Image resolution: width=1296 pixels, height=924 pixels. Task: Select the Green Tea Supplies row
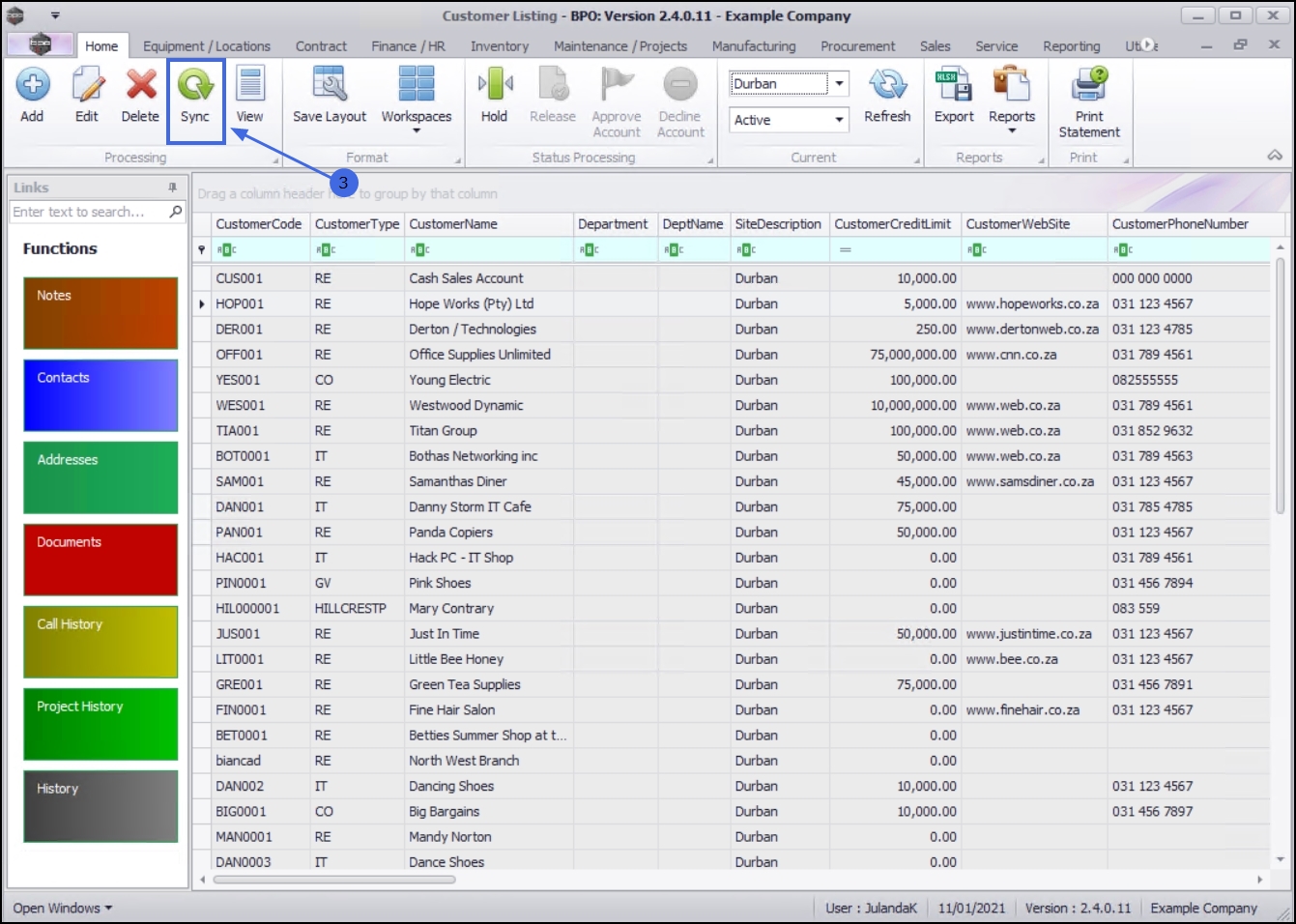(x=740, y=684)
